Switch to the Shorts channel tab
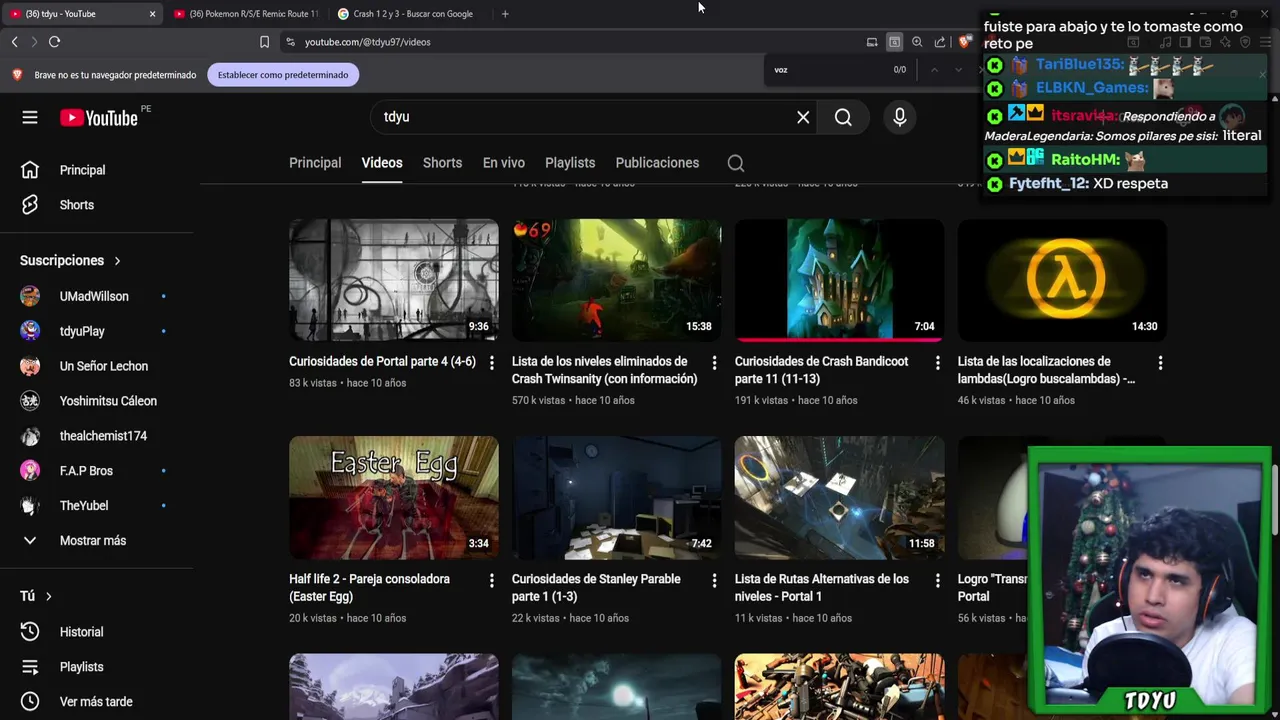This screenshot has width=1280, height=720. point(442,163)
